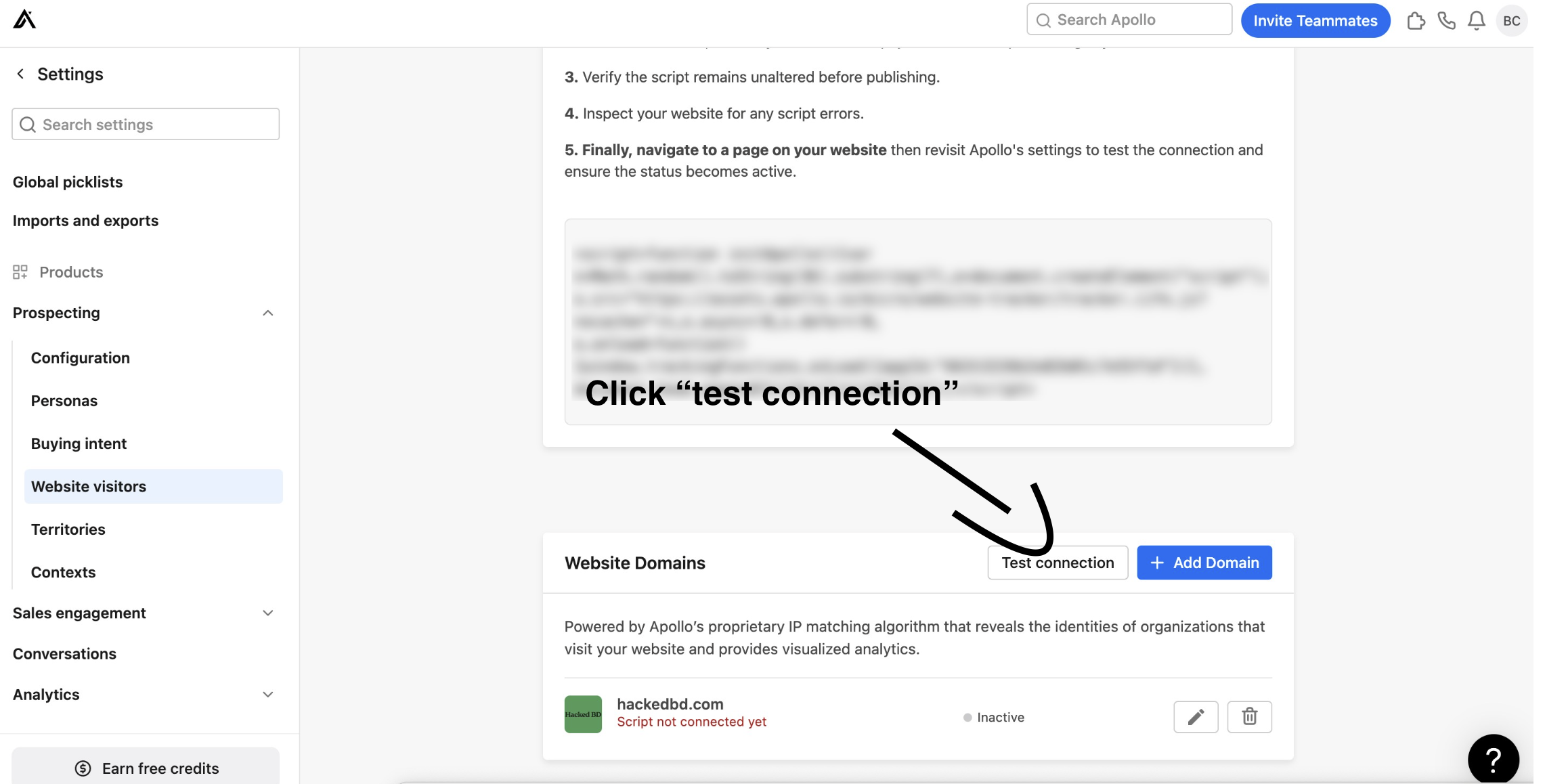Screen dimensions: 1545x784
Task: Collapse the Prospecting section
Action: click(x=268, y=313)
